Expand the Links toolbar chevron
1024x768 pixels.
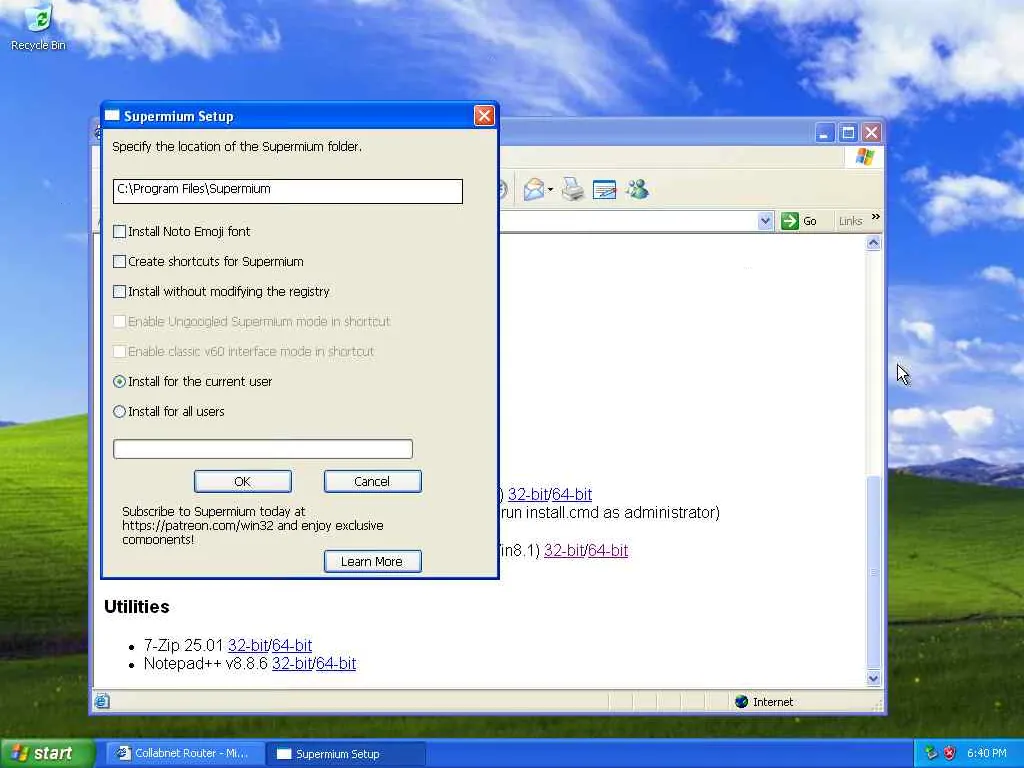876,217
